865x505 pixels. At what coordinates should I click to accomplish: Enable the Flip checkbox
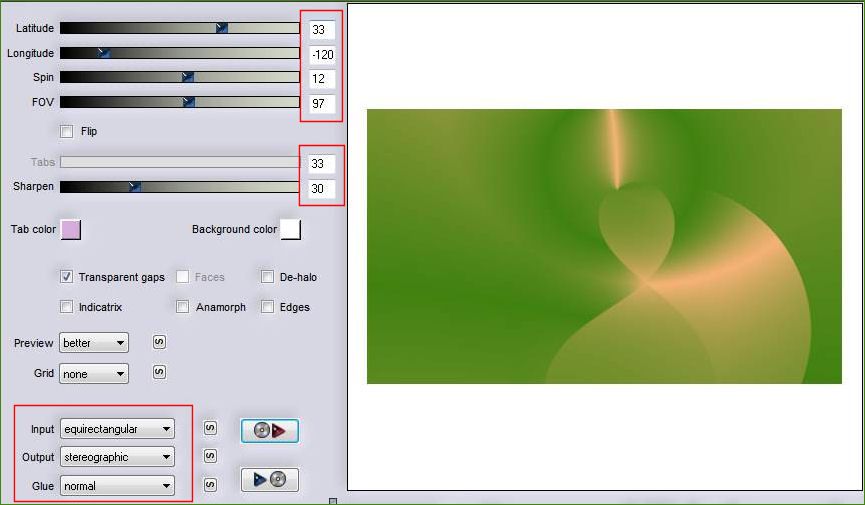(x=67, y=131)
